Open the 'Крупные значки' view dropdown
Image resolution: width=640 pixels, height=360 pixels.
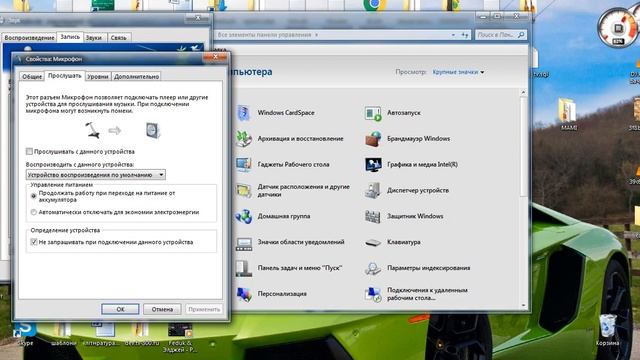click(x=458, y=72)
